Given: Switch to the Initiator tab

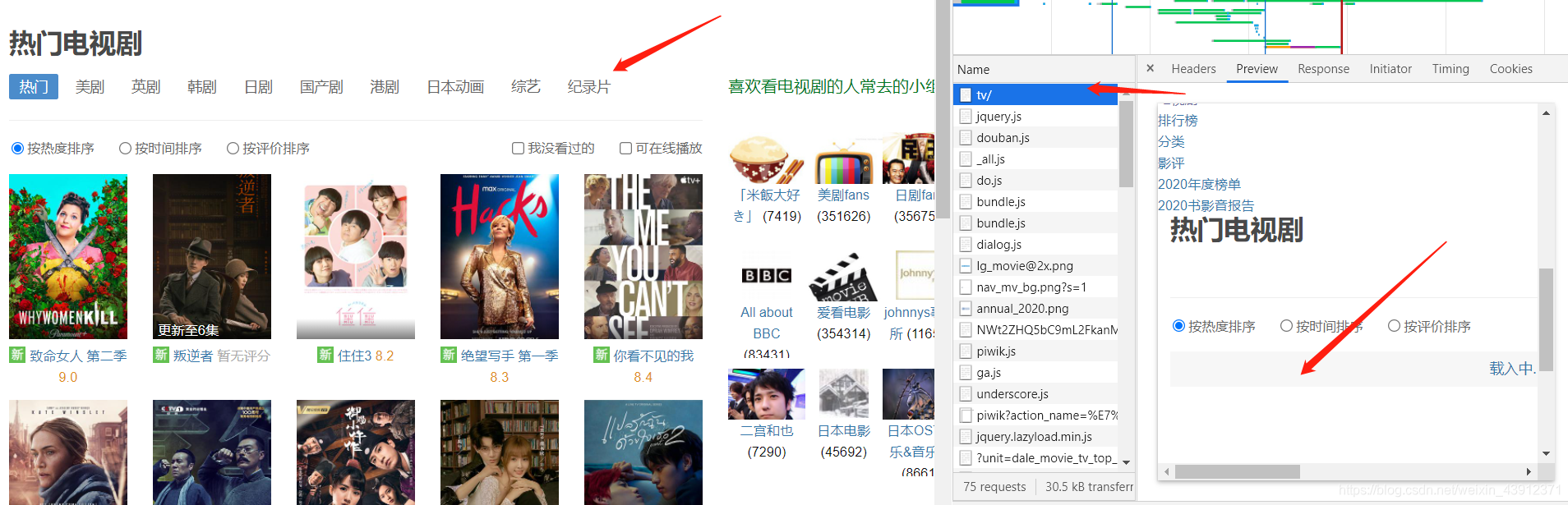Looking at the screenshot, I should [1390, 69].
